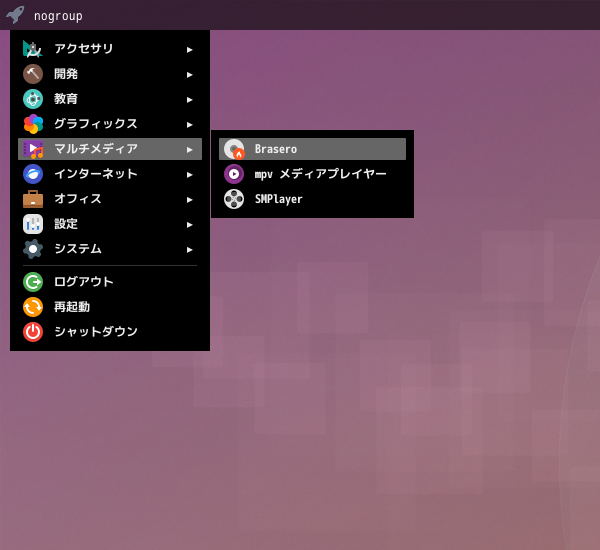600x550 pixels.
Task: Open the アクセサリ menu entry
Action: pos(110,49)
